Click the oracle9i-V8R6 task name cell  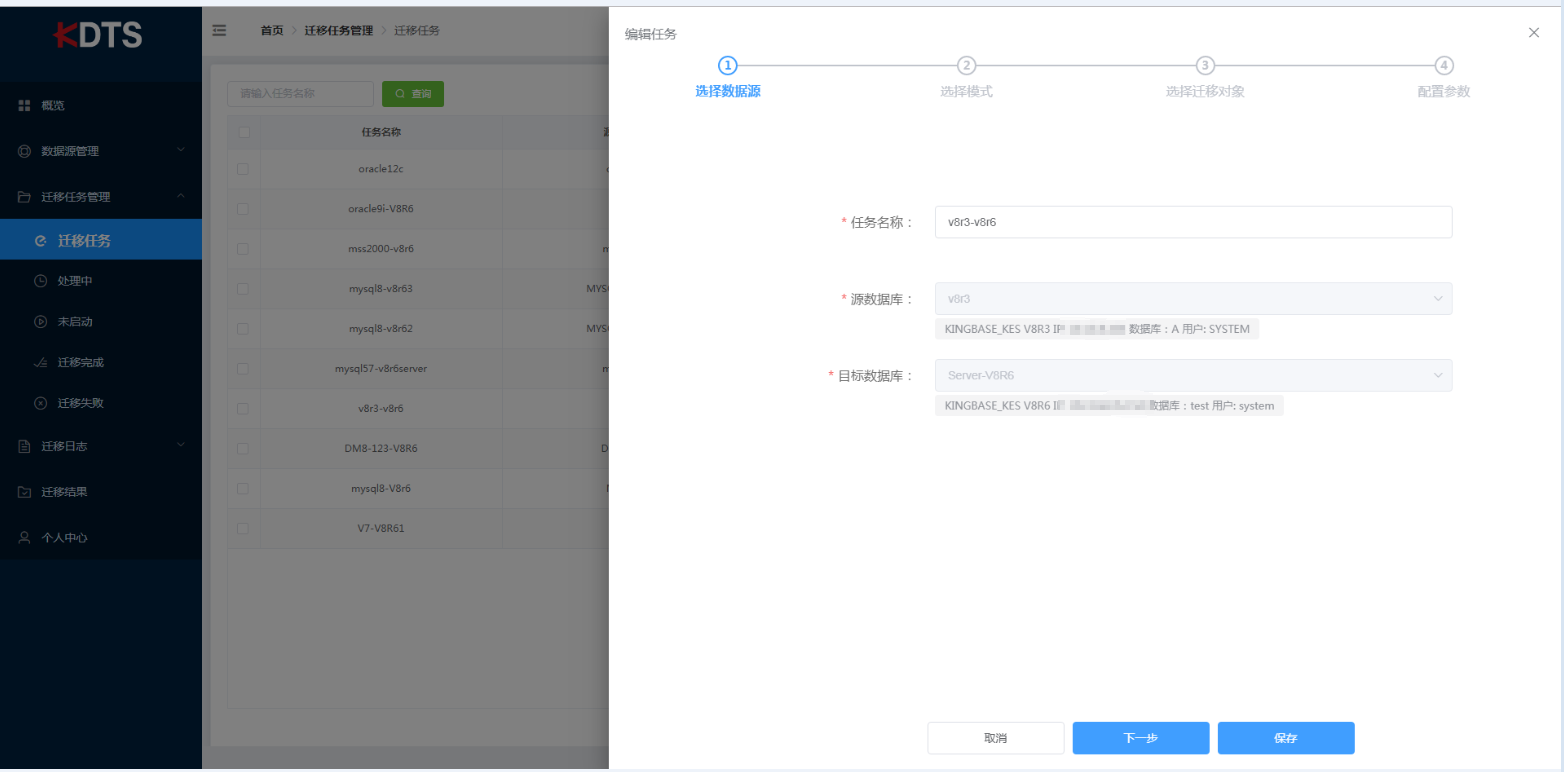(x=381, y=209)
